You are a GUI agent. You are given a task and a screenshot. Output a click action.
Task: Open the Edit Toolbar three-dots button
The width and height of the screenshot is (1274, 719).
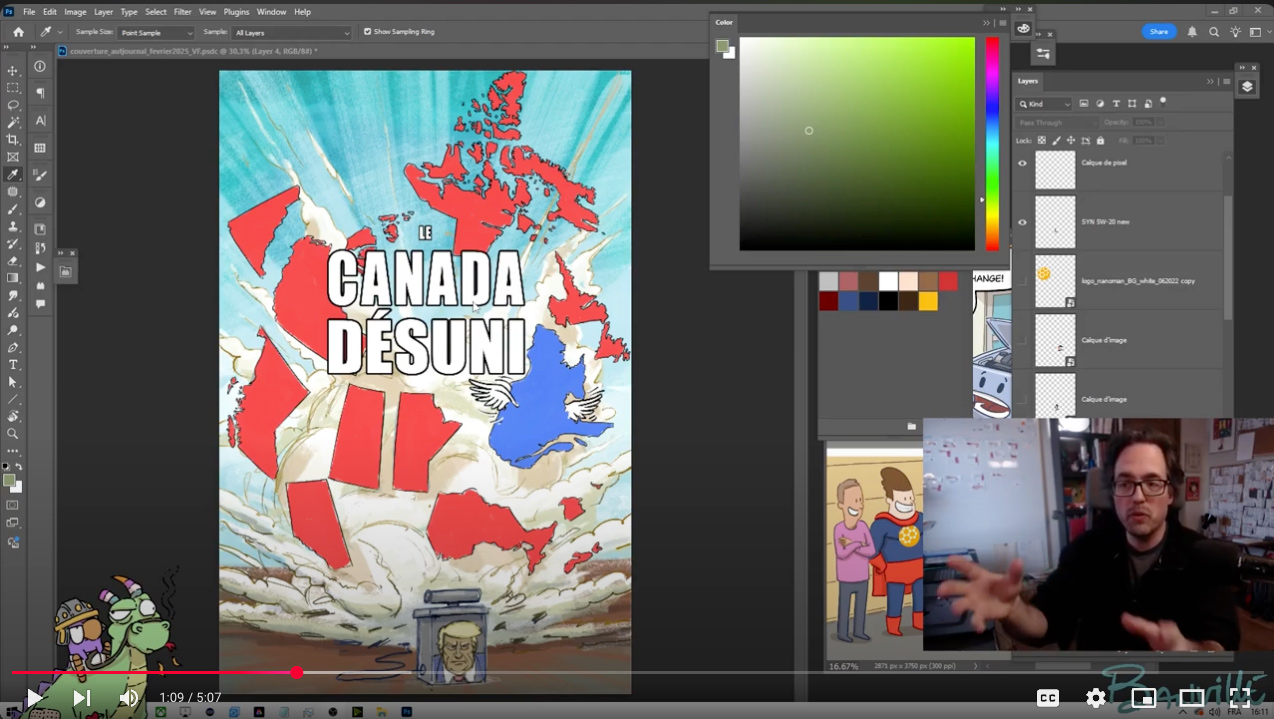[13, 451]
